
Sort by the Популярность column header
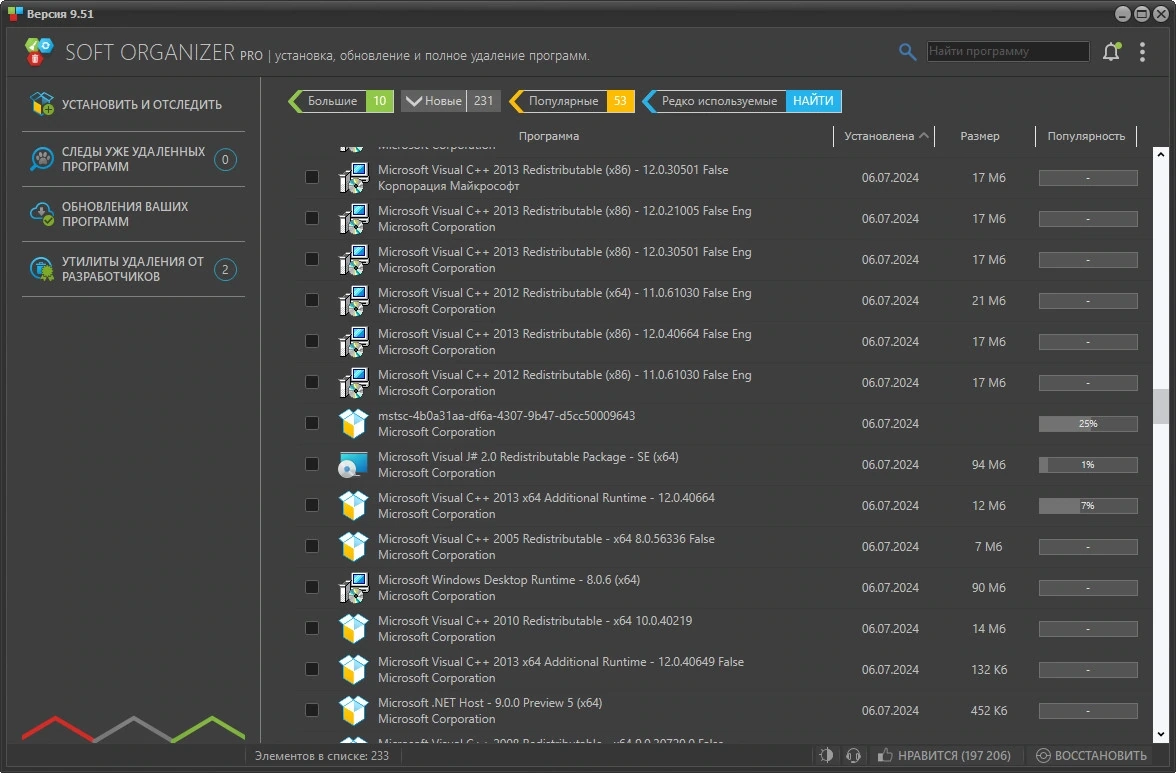pyautogui.click(x=1086, y=136)
